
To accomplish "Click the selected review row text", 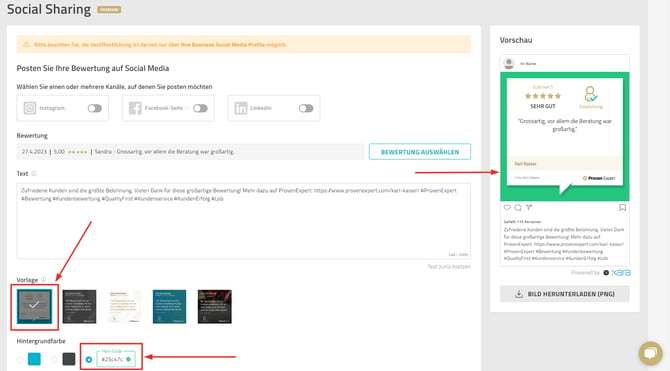I will 128,152.
